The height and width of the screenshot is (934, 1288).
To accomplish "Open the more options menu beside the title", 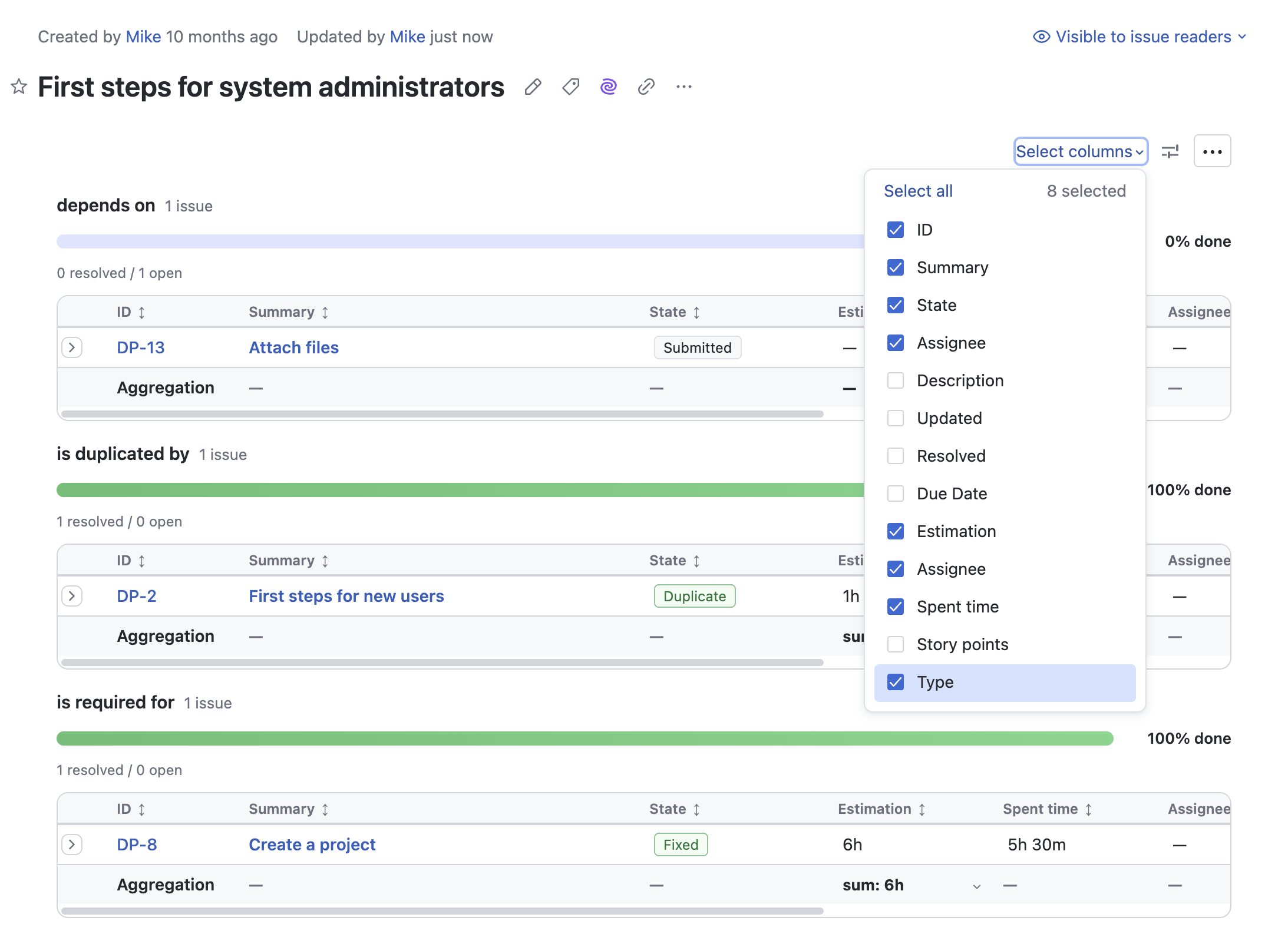I will pos(683,87).
